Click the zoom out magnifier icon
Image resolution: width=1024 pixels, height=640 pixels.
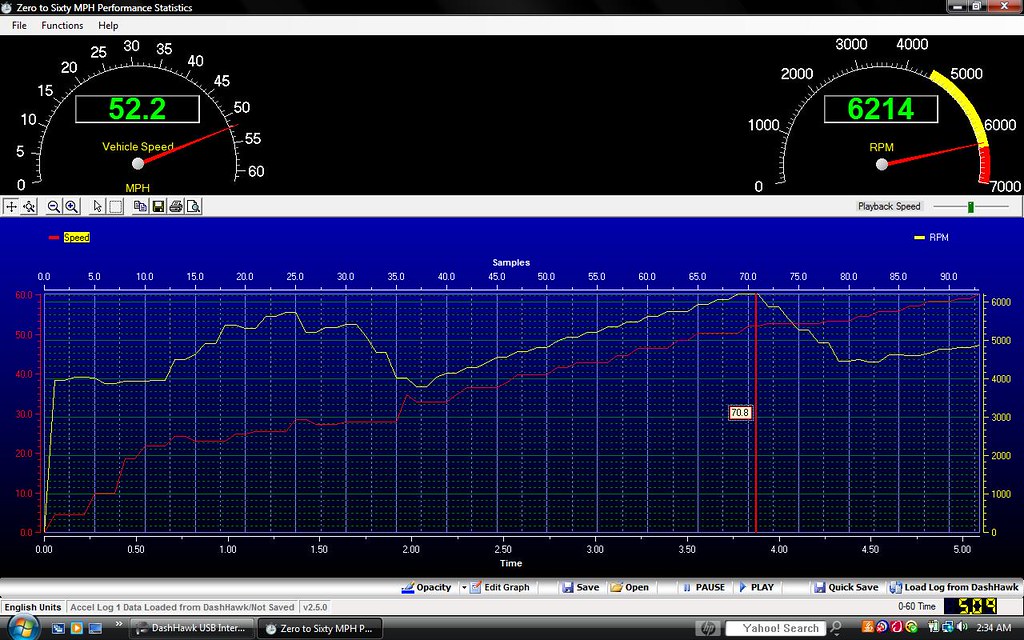pyautogui.click(x=54, y=206)
